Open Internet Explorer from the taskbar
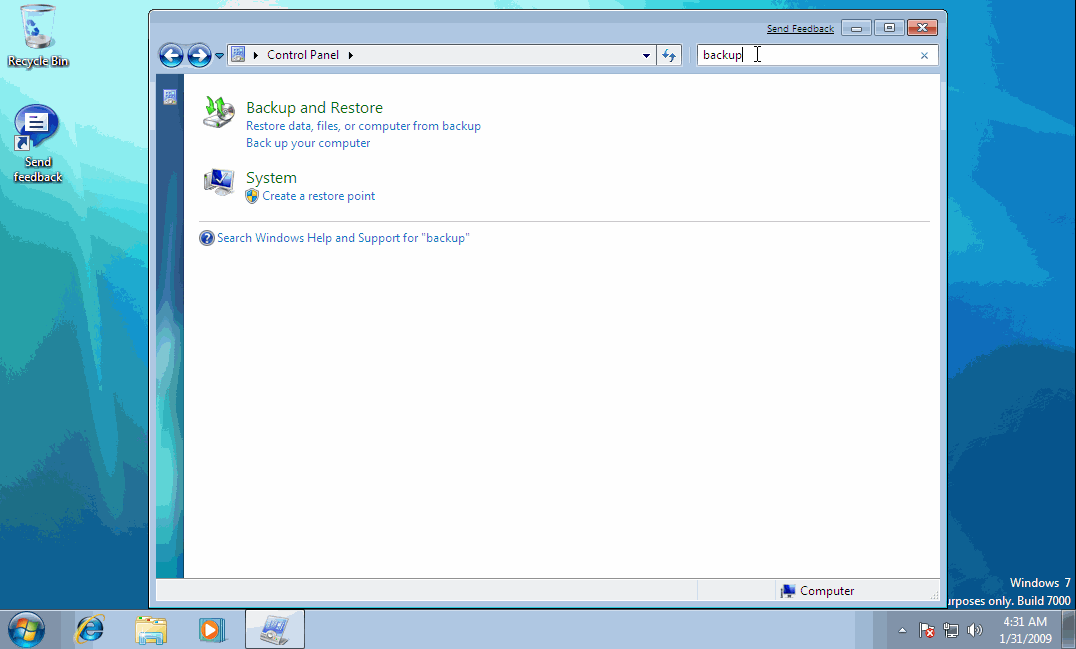Image resolution: width=1076 pixels, height=649 pixels. (x=90, y=629)
